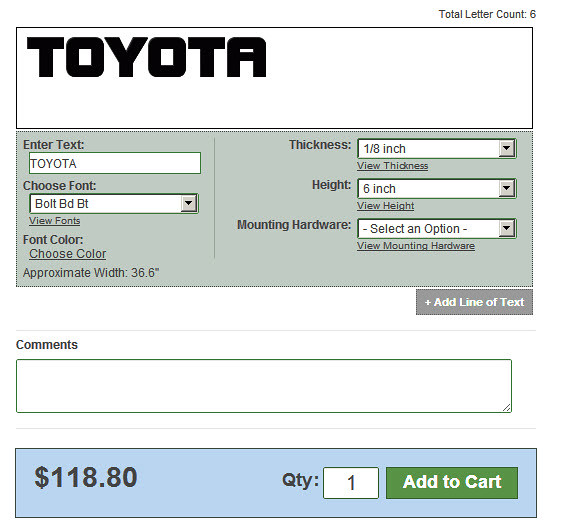Click the Total Letter Count: 6 text
This screenshot has height=524, width=568.
pyautogui.click(x=487, y=14)
